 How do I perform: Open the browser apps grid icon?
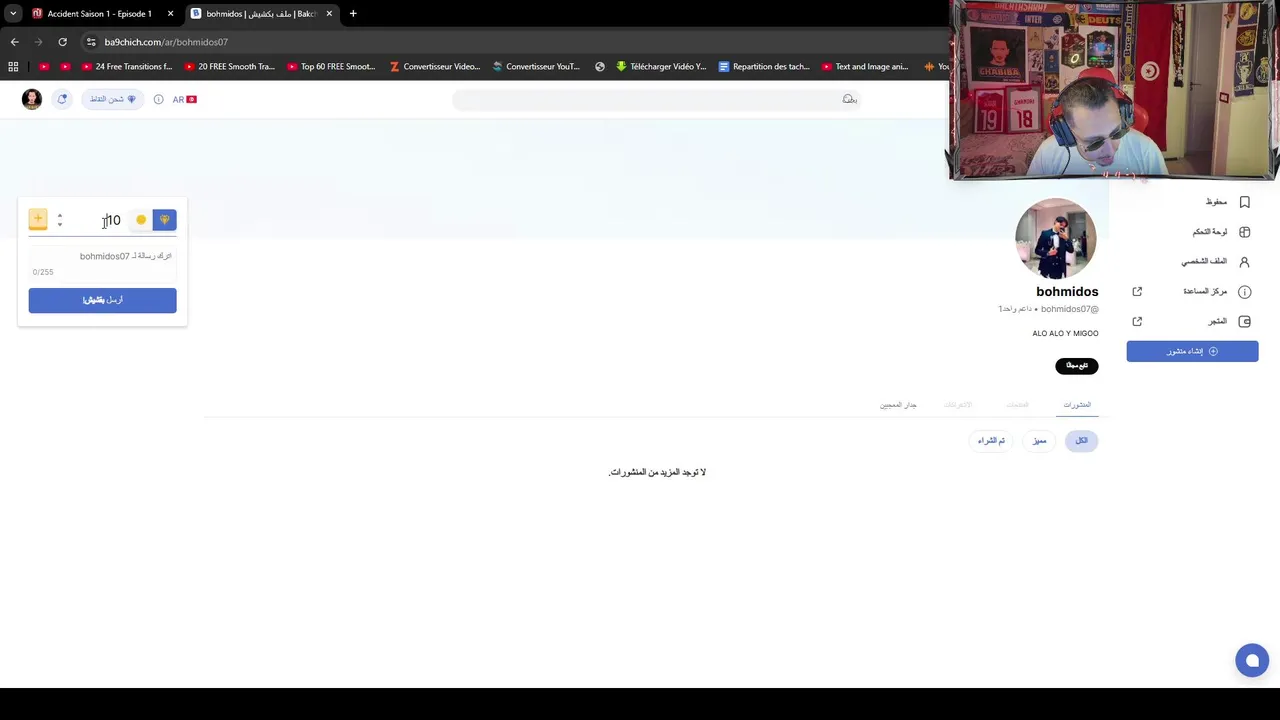13,67
